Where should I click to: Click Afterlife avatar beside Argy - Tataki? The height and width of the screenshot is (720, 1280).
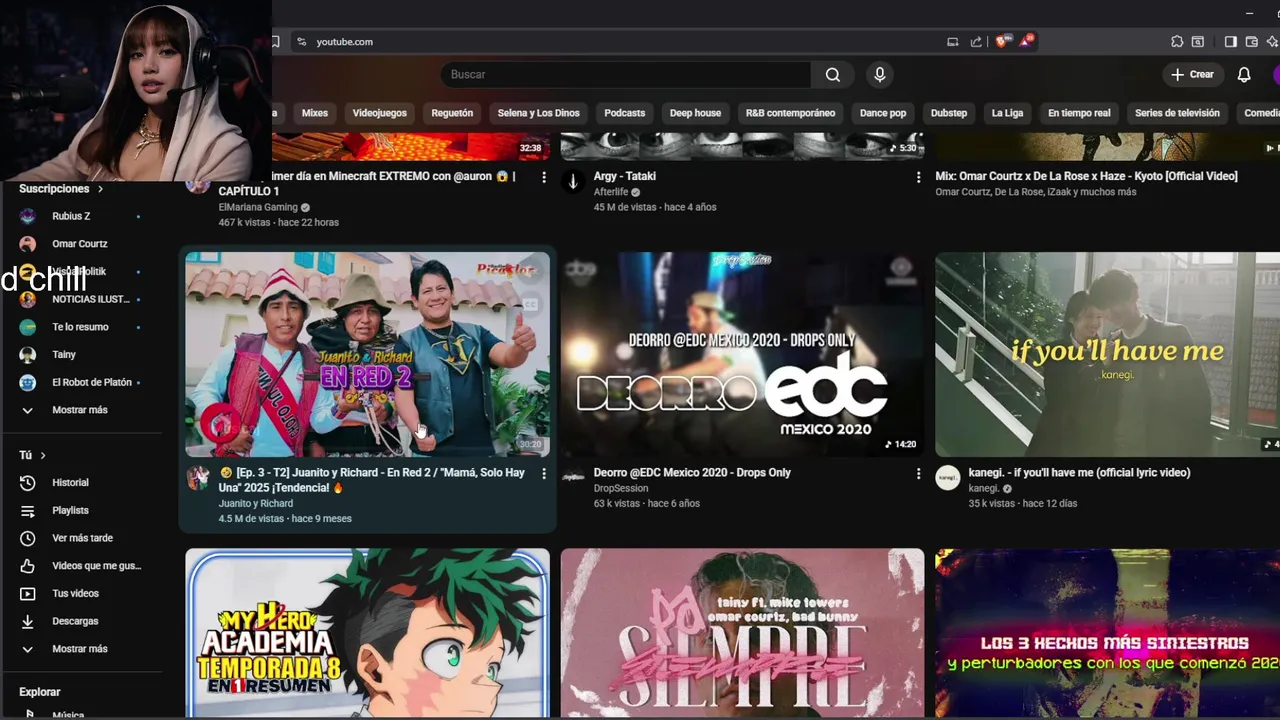point(573,182)
